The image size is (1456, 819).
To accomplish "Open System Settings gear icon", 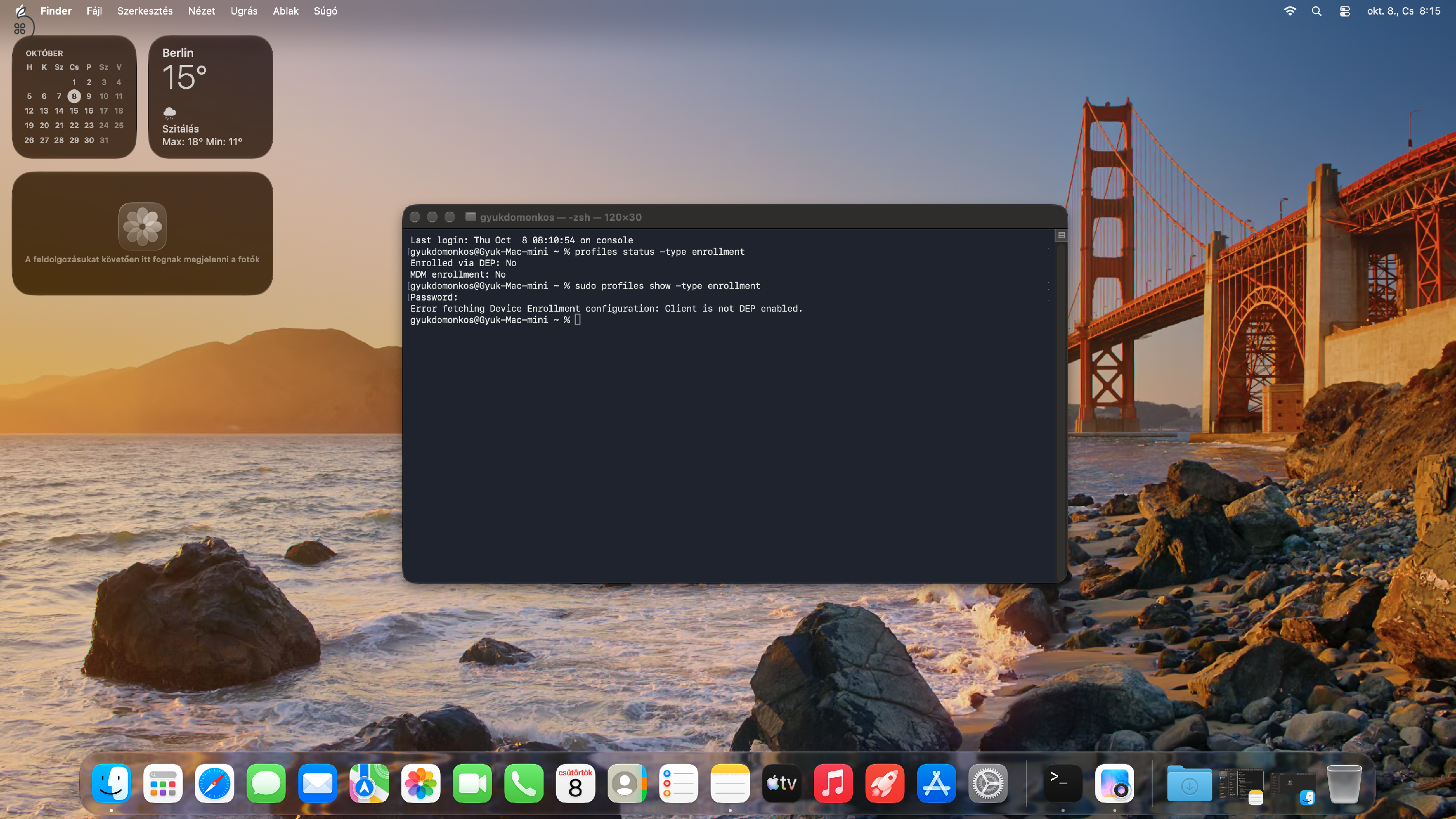I will pos(988,784).
